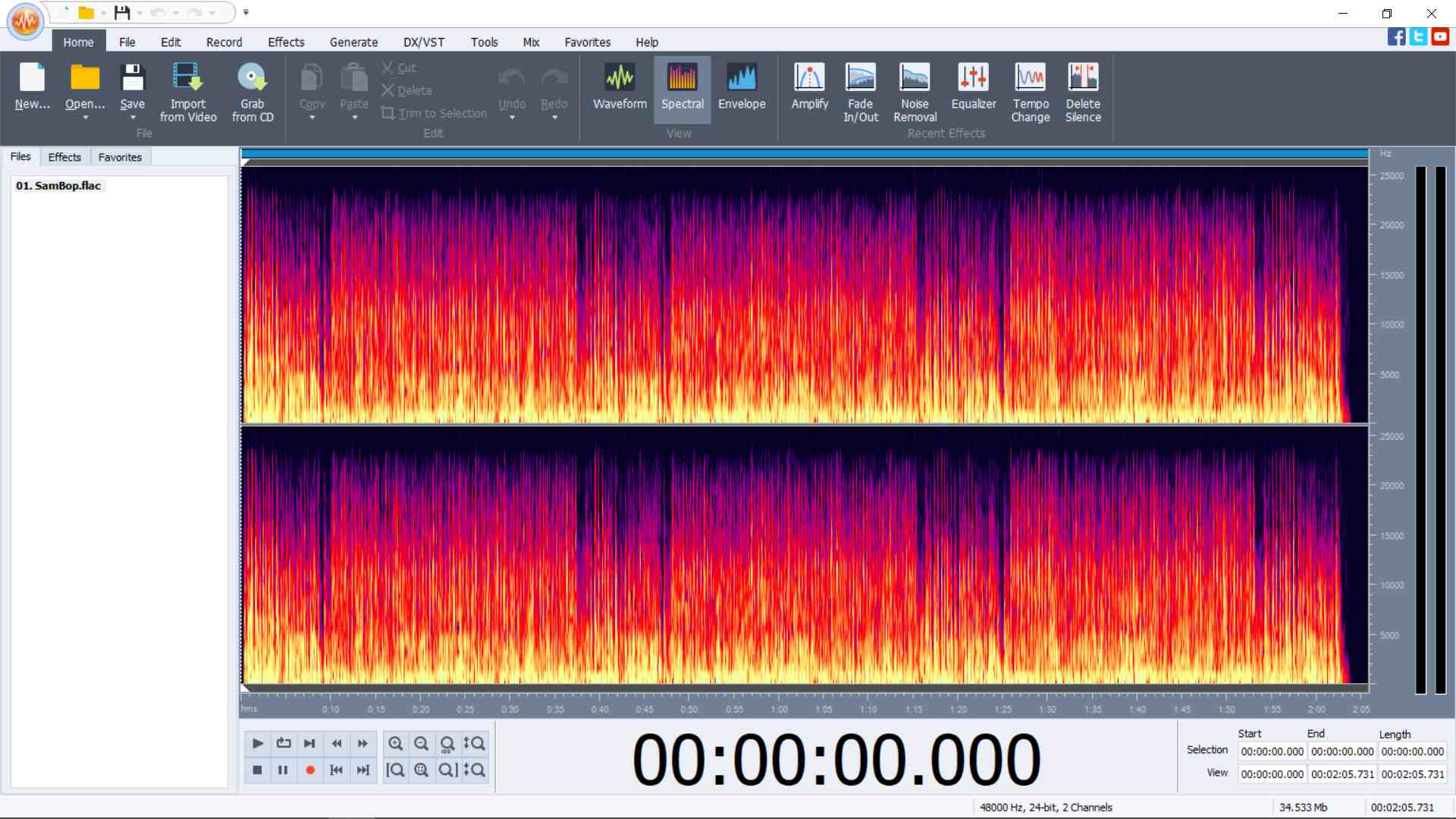Edit the Selection Start time field
The width and height of the screenshot is (1456, 819).
[1272, 751]
